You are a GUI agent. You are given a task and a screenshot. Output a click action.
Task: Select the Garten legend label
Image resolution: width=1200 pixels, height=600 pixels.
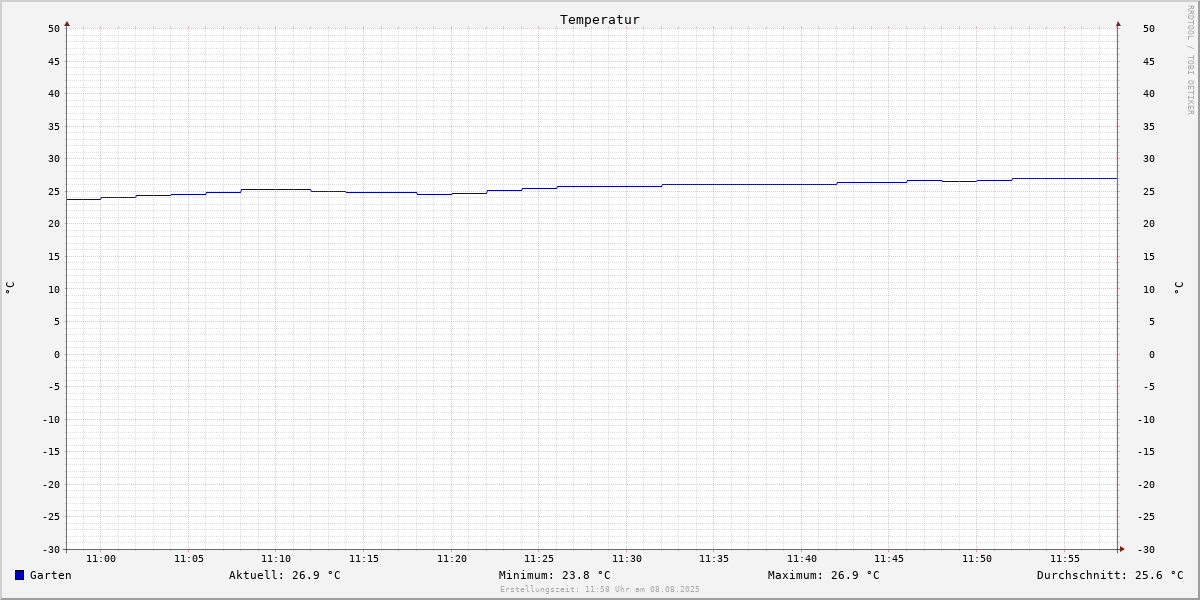[51, 575]
